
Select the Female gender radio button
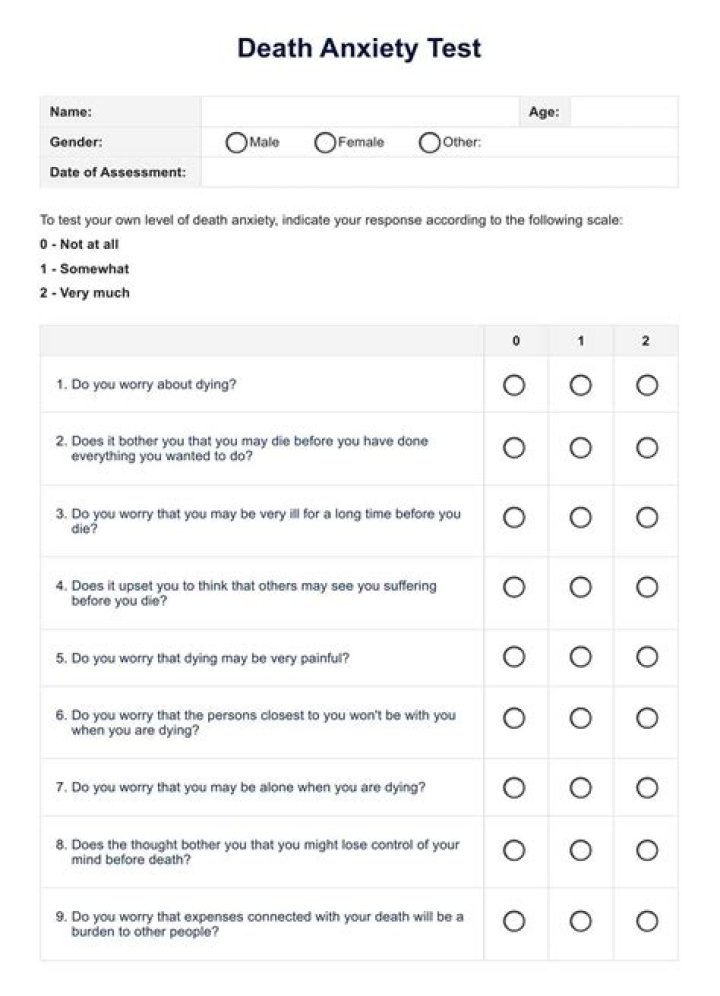(x=325, y=143)
